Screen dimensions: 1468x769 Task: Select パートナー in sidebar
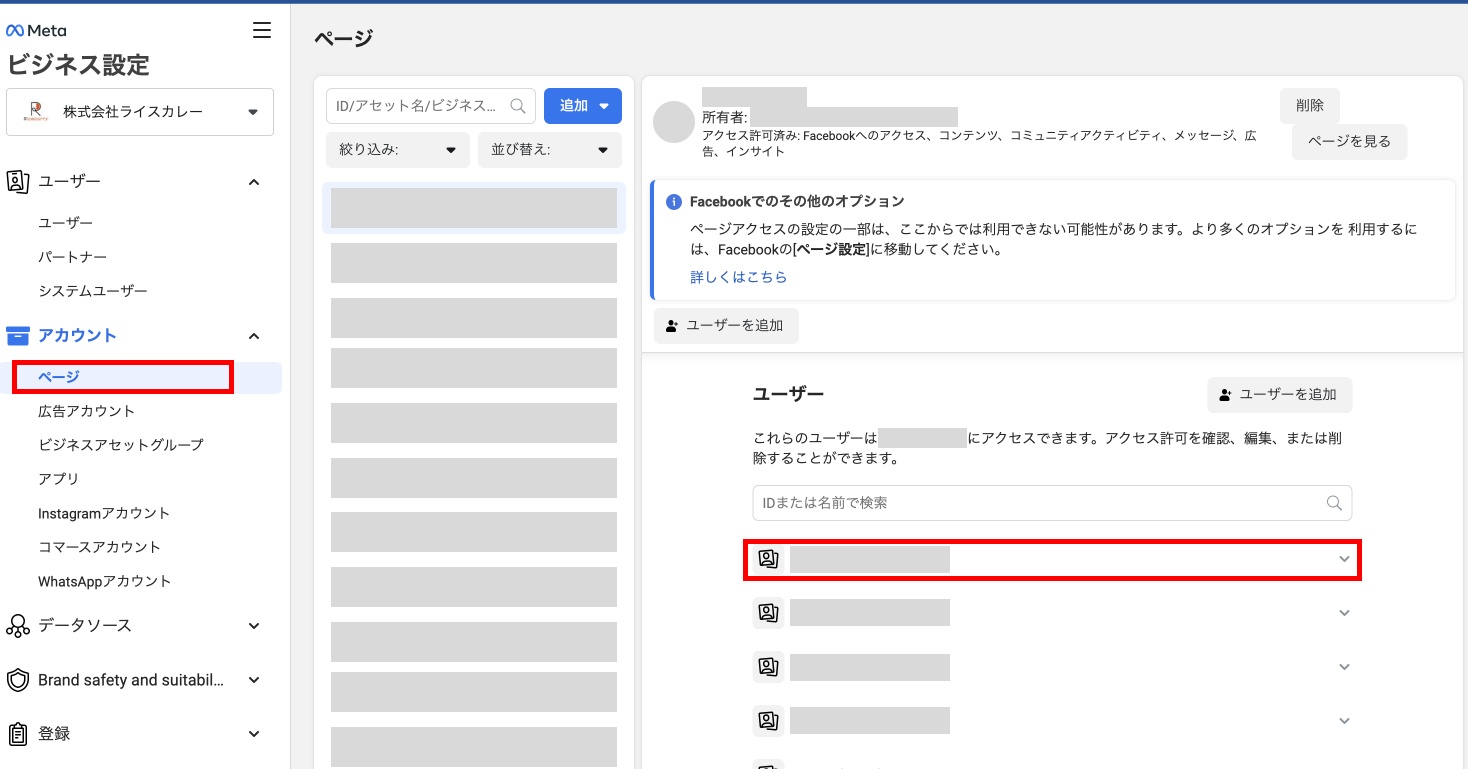[72, 257]
